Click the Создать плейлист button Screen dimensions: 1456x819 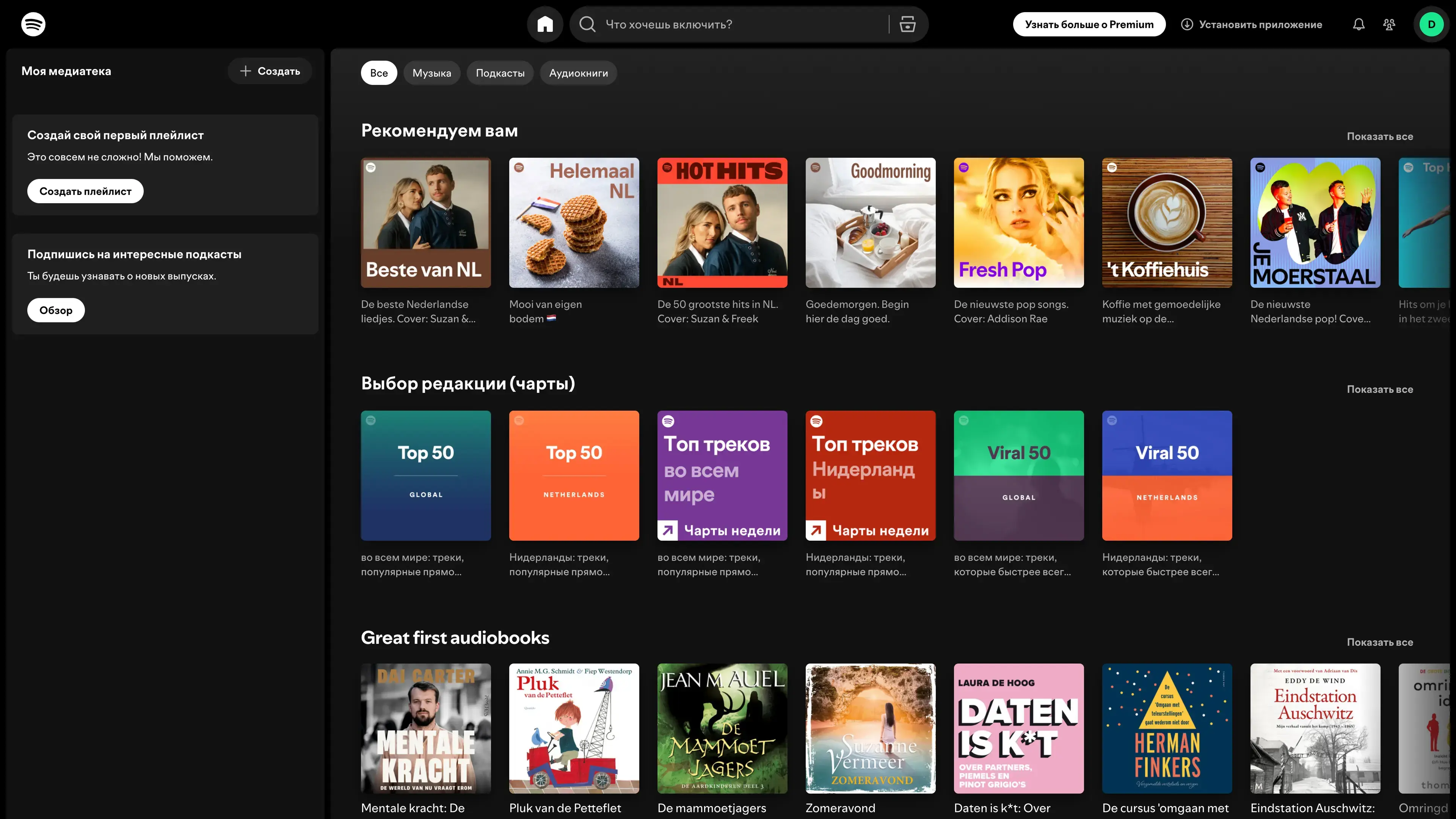click(x=85, y=191)
